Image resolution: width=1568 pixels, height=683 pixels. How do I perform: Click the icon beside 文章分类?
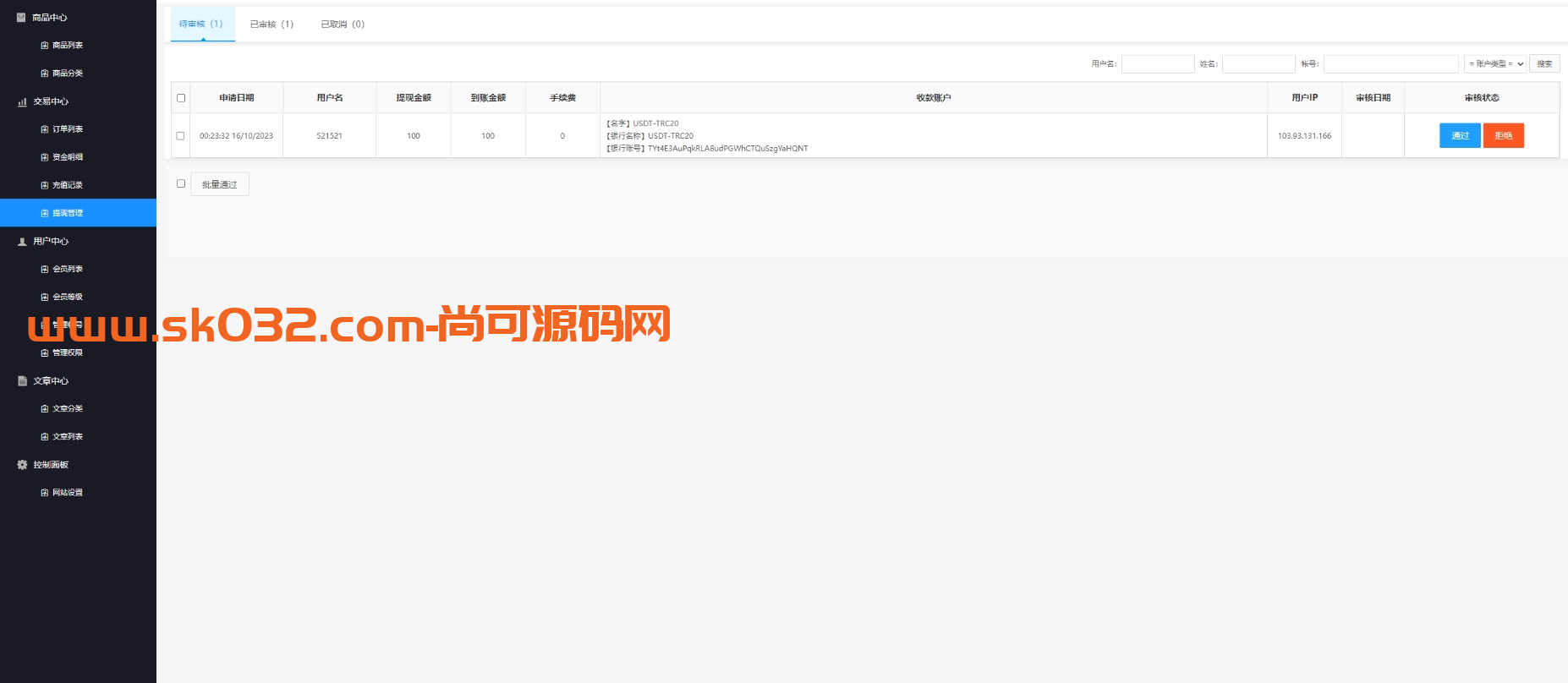click(45, 408)
